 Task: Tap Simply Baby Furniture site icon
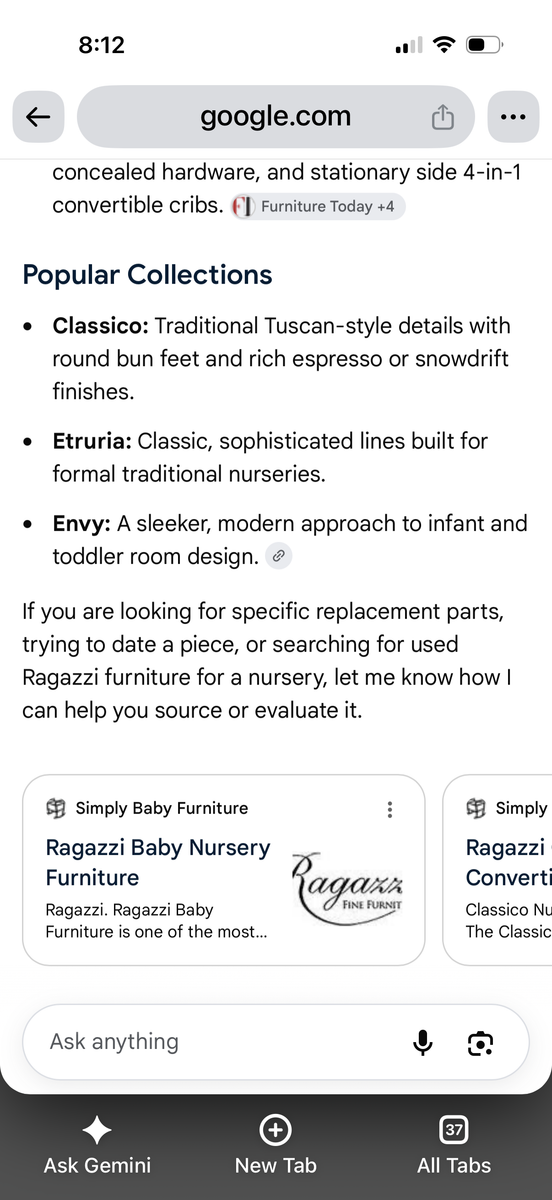click(56, 808)
